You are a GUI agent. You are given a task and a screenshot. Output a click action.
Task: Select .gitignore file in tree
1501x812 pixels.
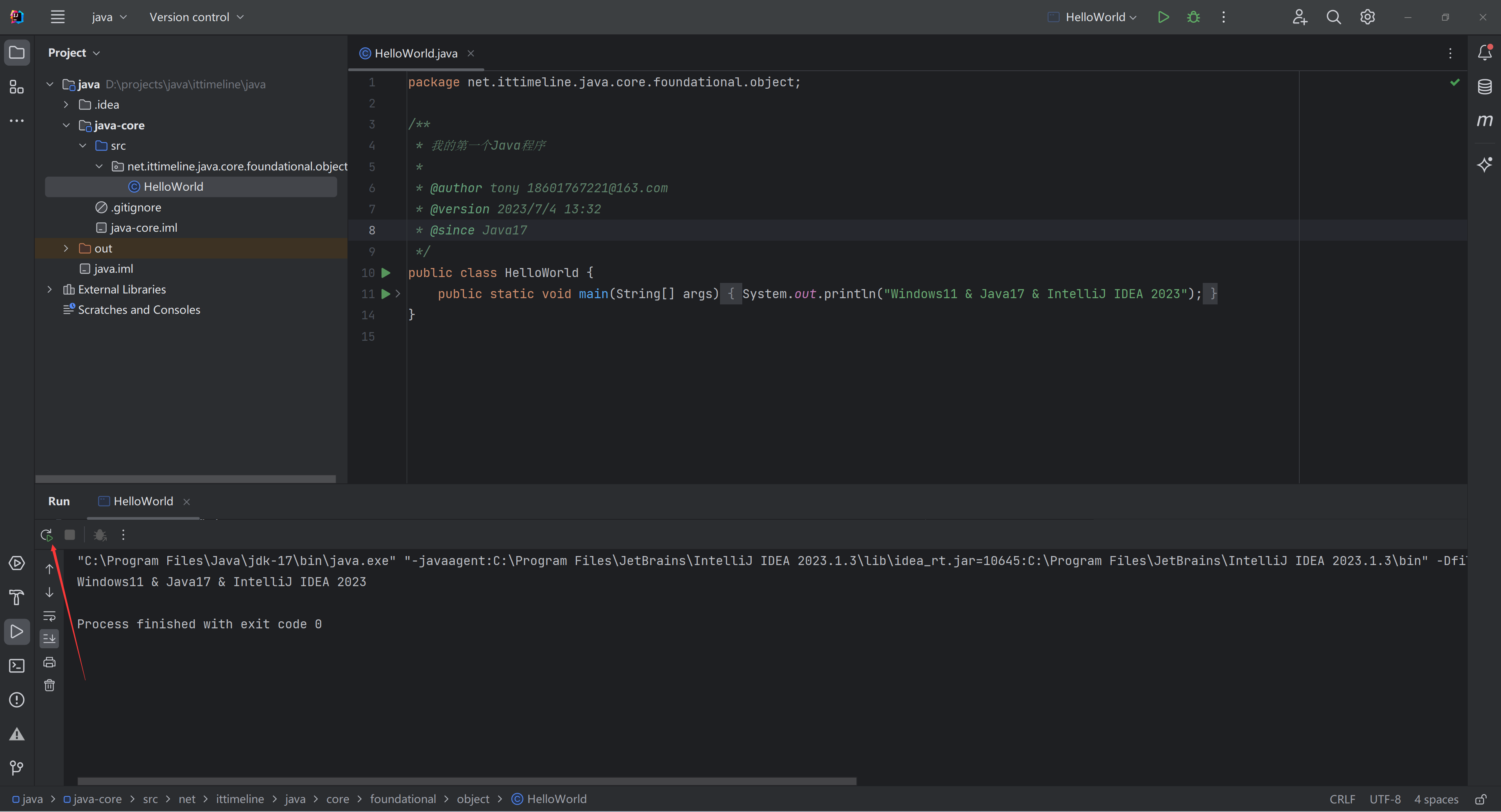[x=128, y=207]
